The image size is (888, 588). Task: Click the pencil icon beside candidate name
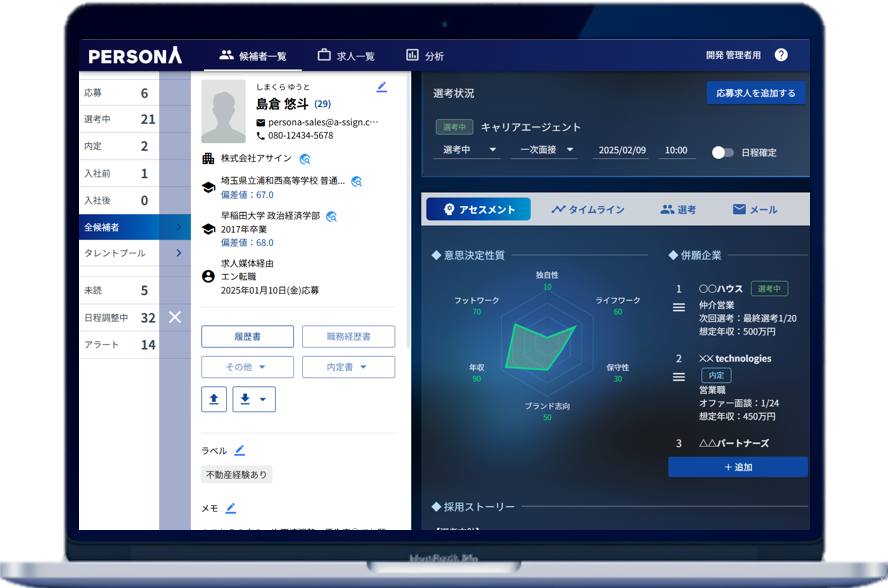pos(381,87)
